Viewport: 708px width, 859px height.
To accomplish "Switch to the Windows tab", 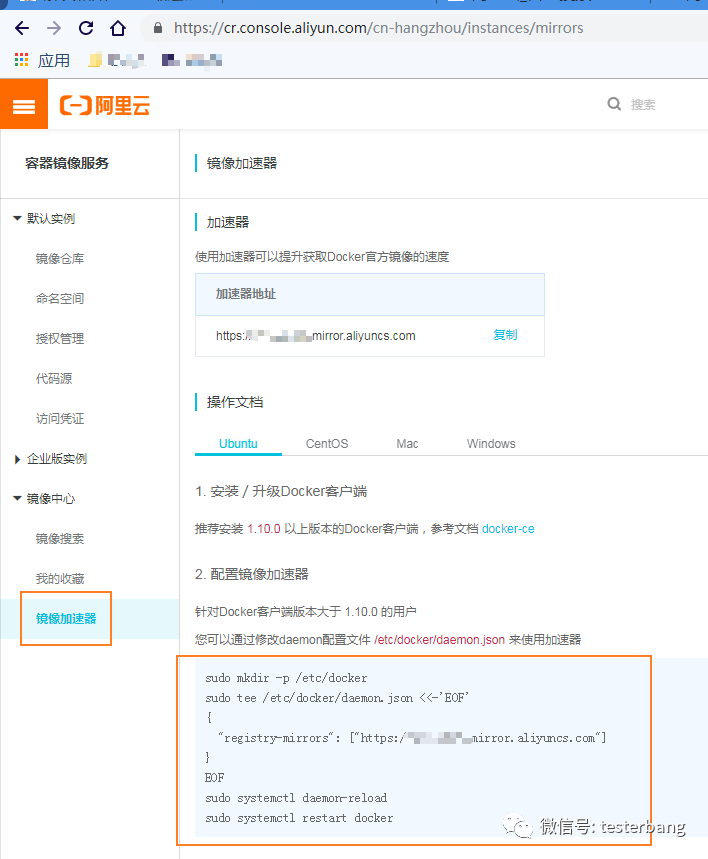I will click(491, 444).
